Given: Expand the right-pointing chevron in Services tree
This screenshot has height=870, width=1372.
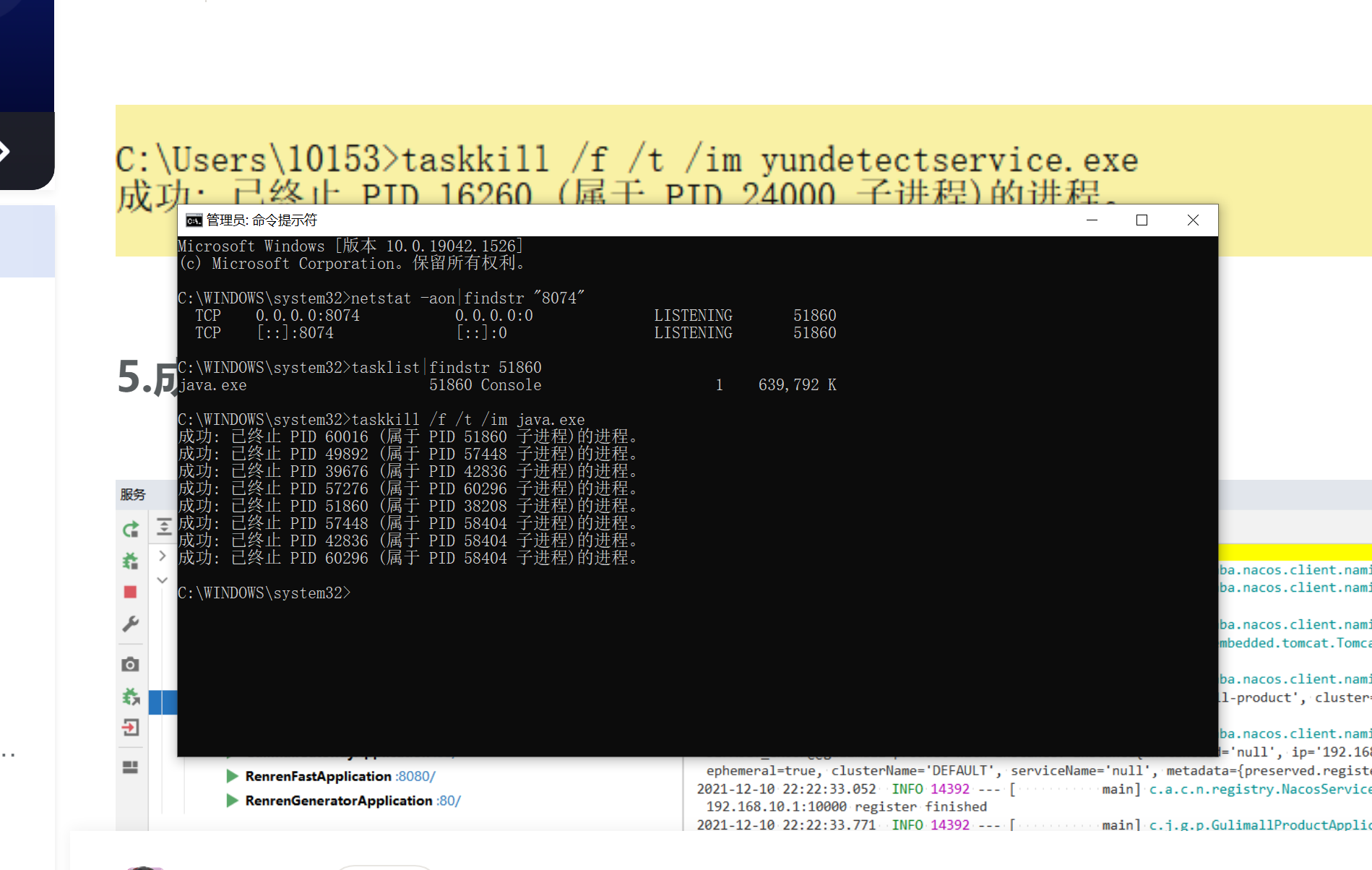Looking at the screenshot, I should coord(163,556).
